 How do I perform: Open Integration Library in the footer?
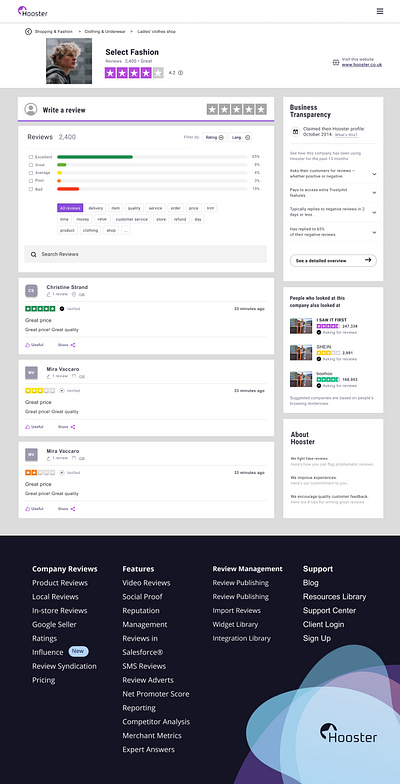click(242, 638)
